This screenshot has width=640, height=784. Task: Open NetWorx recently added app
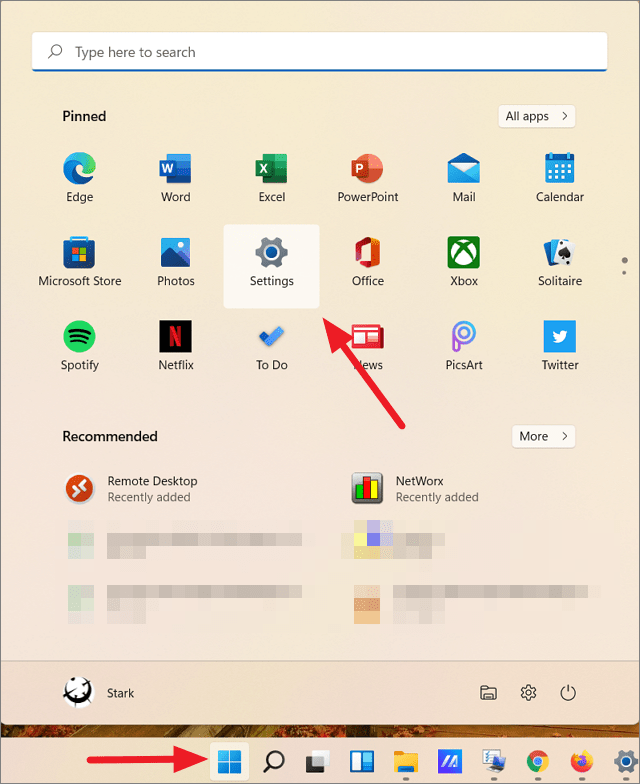[415, 488]
